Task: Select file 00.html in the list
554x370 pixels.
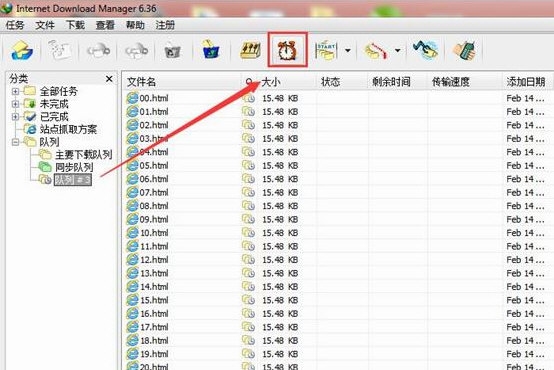Action: tap(154, 98)
